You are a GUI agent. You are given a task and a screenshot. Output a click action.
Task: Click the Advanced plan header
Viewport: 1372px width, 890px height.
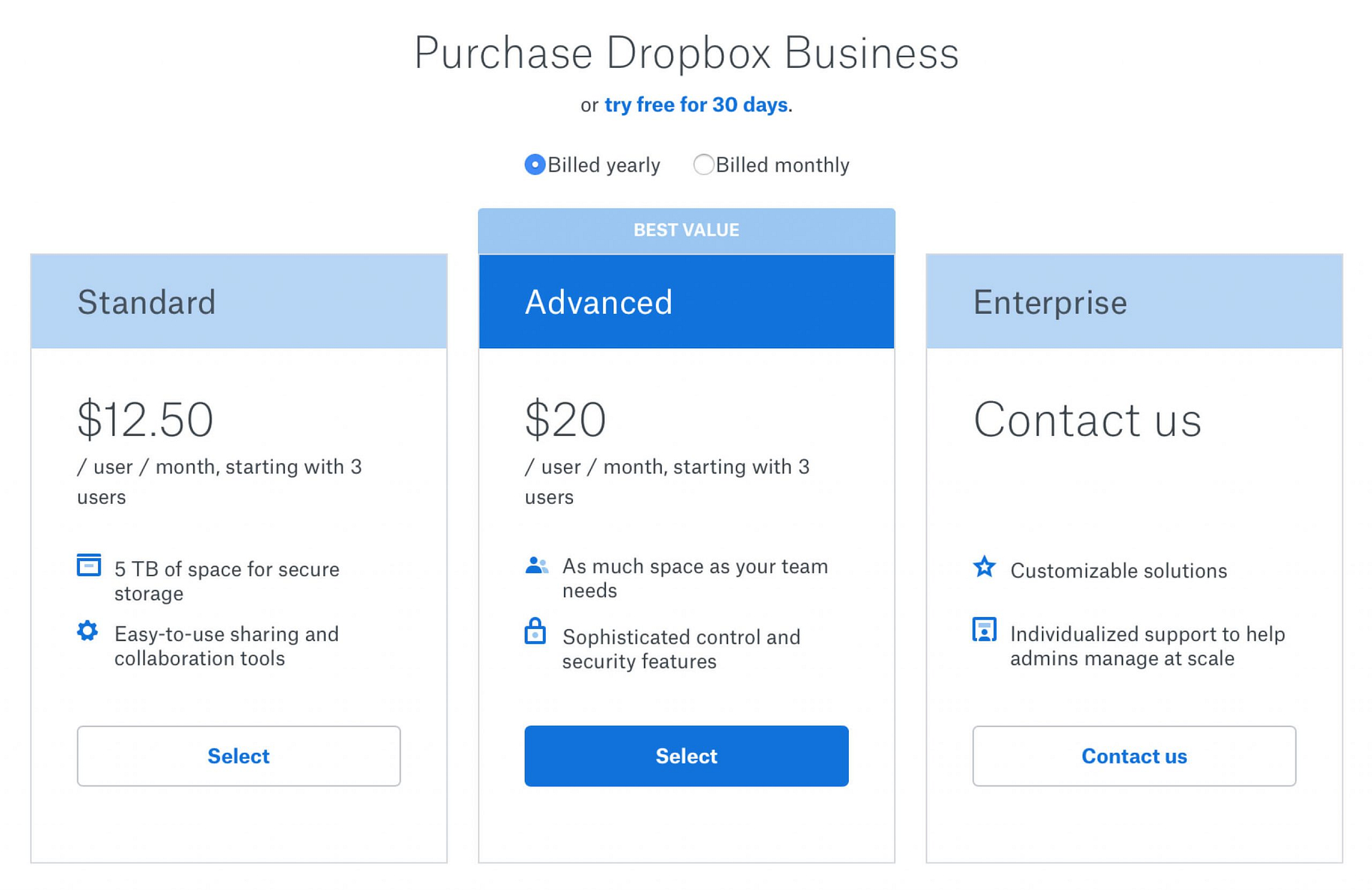point(686,301)
